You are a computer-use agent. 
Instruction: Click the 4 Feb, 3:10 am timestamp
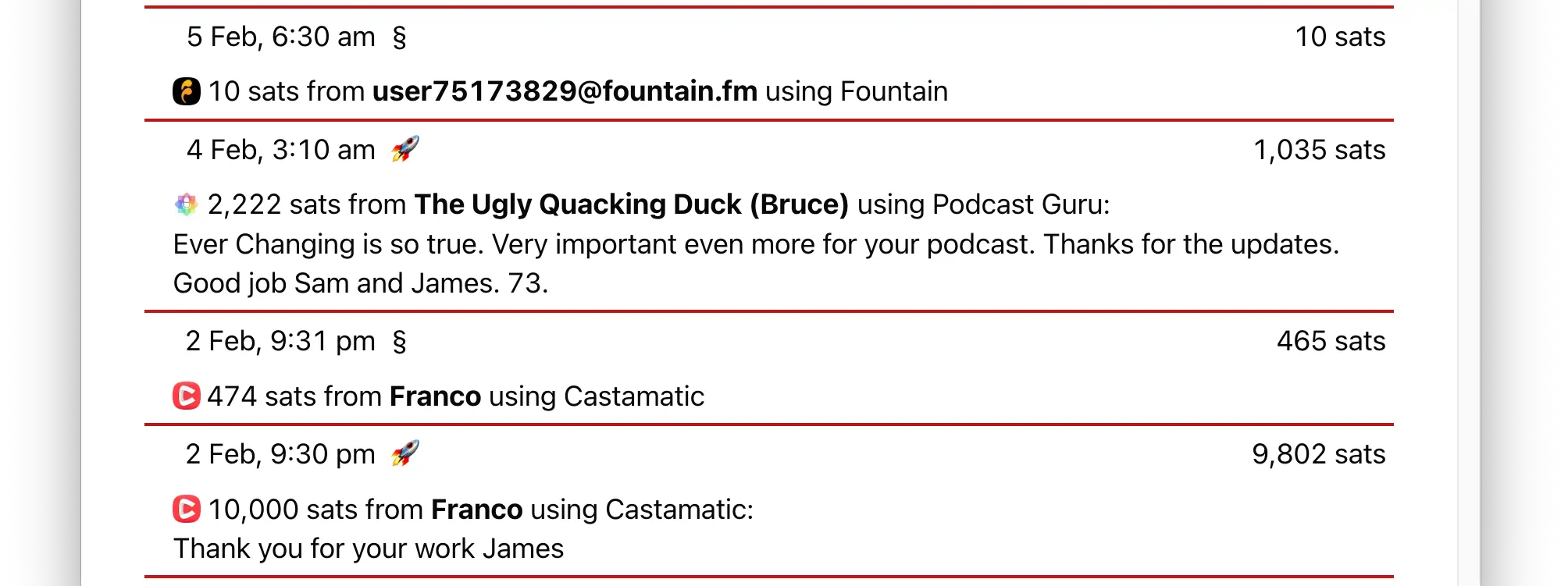pos(280,150)
